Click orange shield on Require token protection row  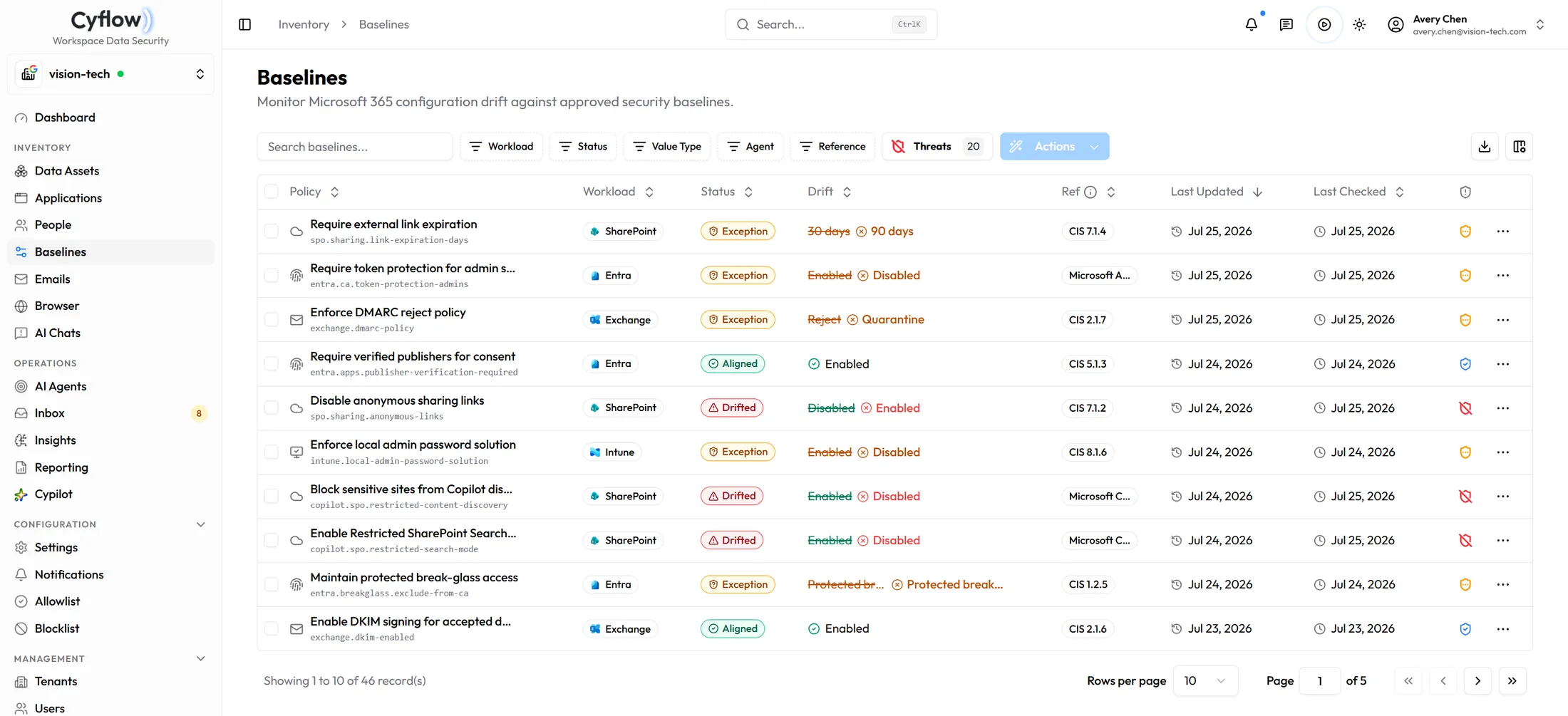pyautogui.click(x=1465, y=275)
